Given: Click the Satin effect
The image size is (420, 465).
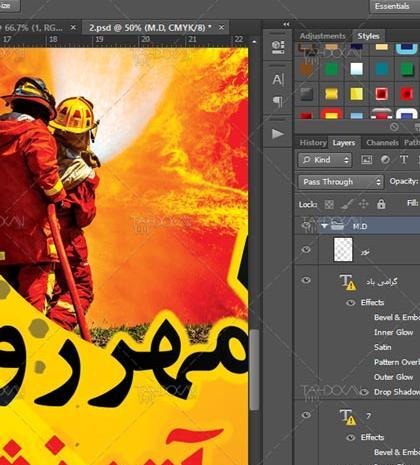Looking at the screenshot, I should tap(382, 347).
